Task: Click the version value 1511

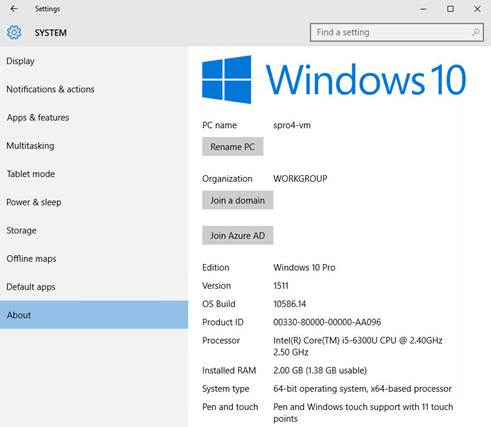Action: (281, 286)
